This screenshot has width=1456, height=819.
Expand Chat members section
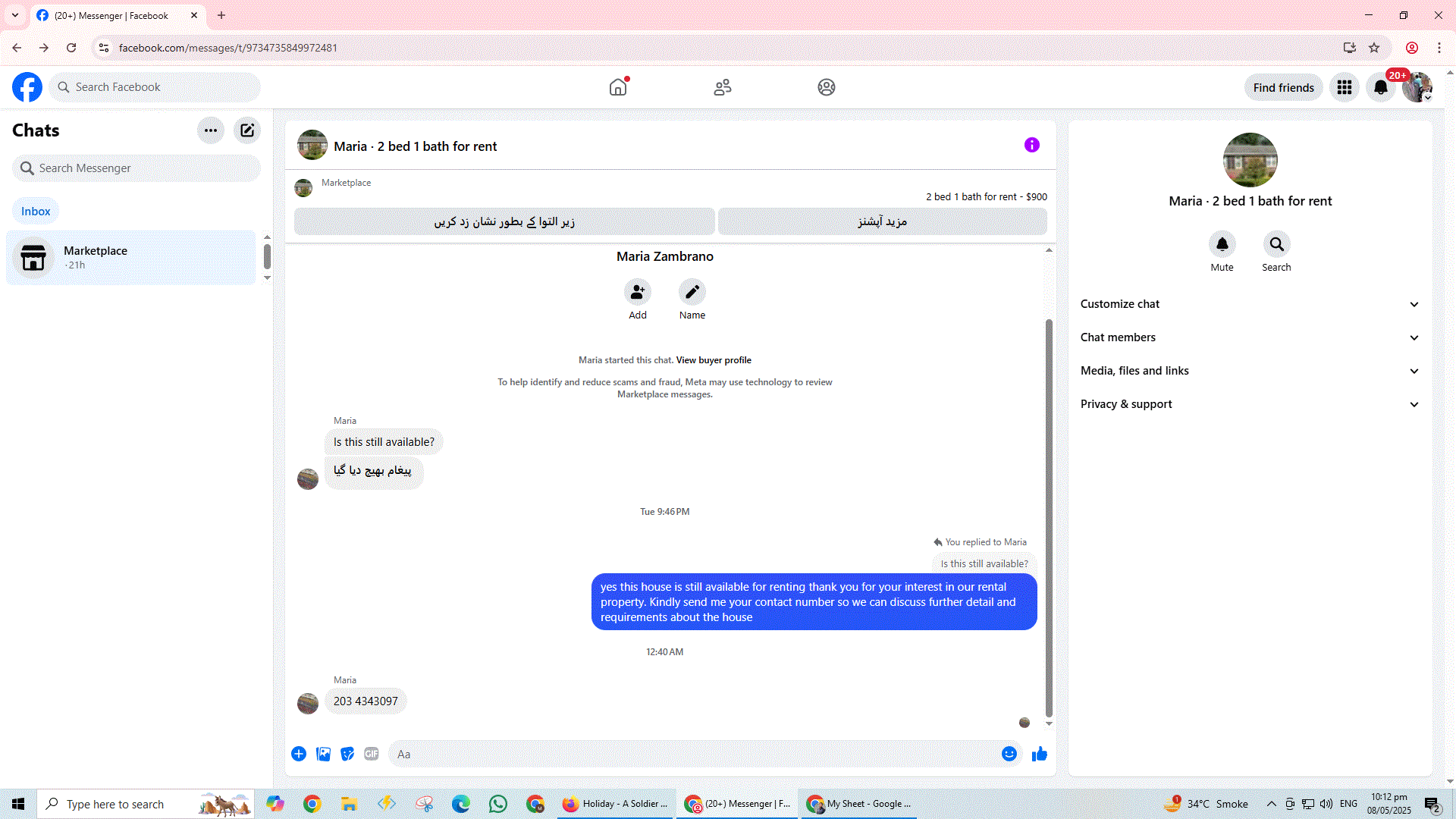1250,337
